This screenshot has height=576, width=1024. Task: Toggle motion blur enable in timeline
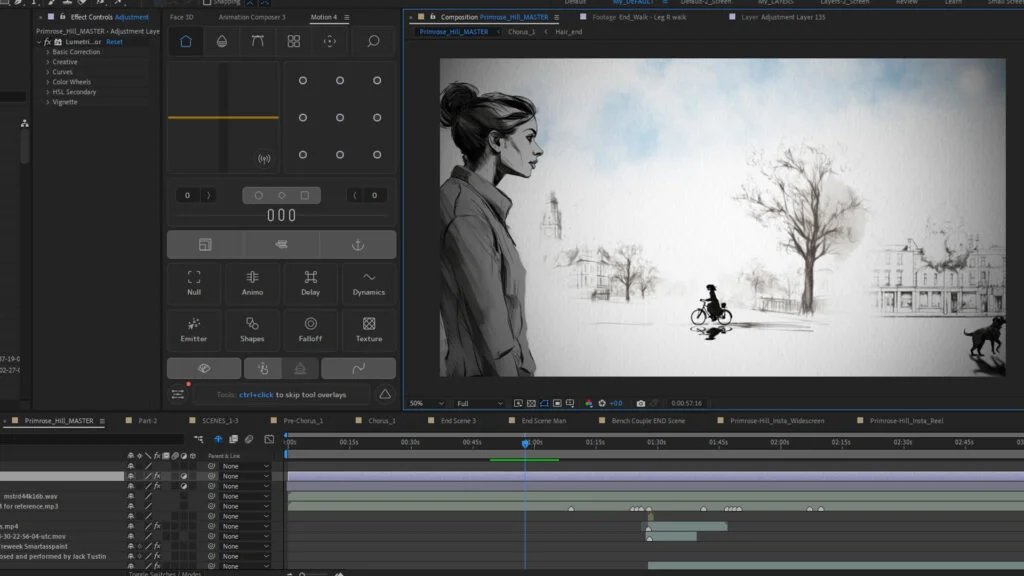[x=249, y=440]
